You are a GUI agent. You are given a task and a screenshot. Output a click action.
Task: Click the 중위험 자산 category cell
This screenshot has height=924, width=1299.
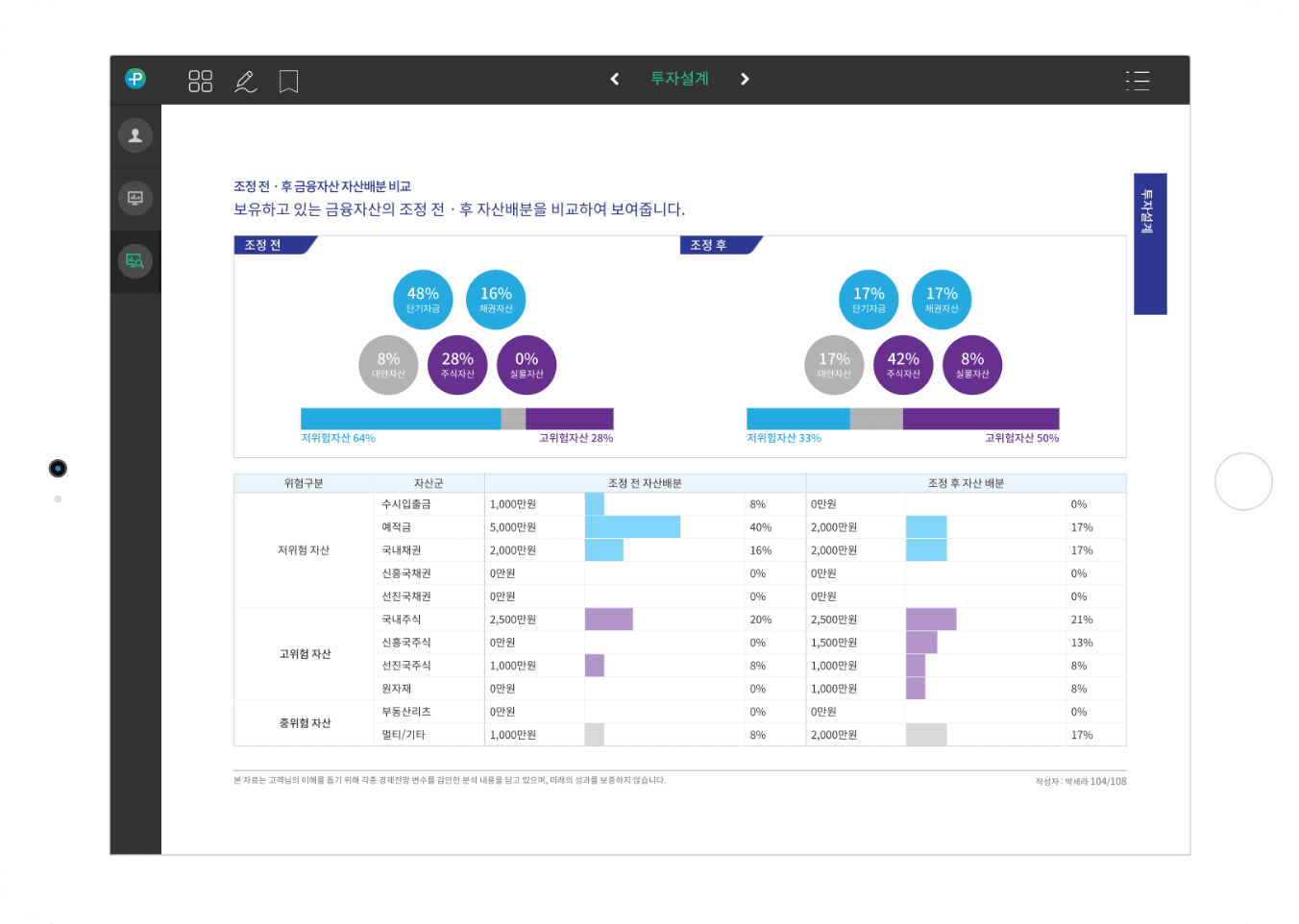[x=305, y=723]
